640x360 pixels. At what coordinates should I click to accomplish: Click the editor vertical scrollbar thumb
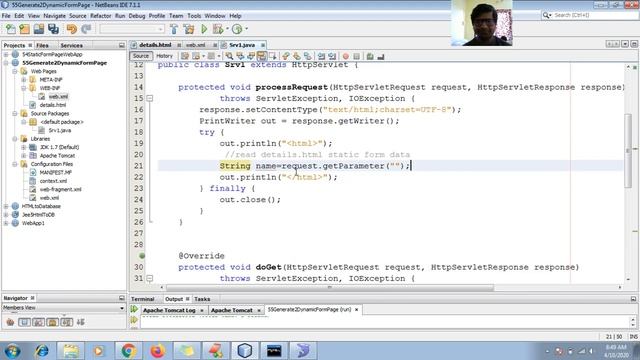coord(628,151)
